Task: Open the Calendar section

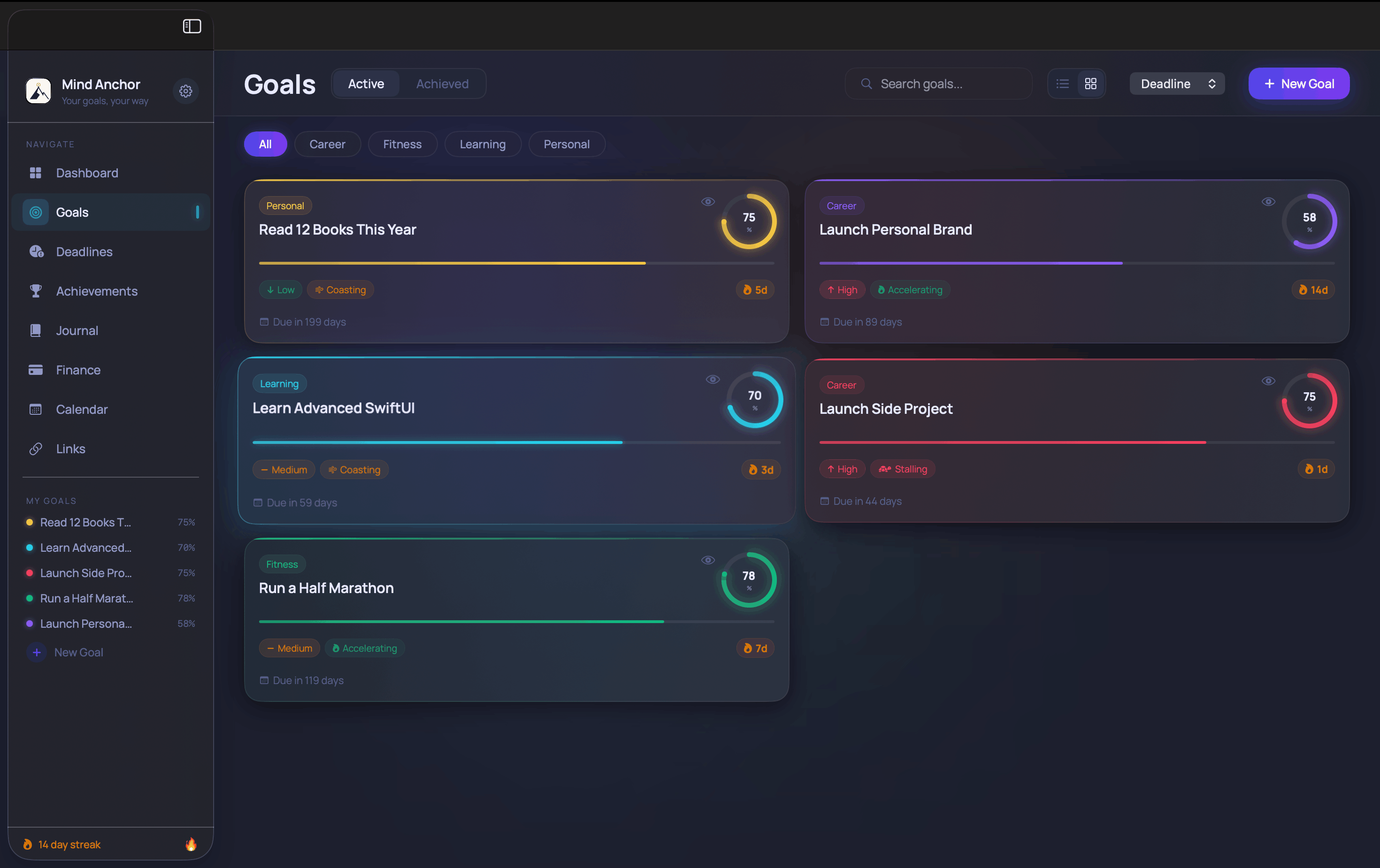Action: (111, 410)
